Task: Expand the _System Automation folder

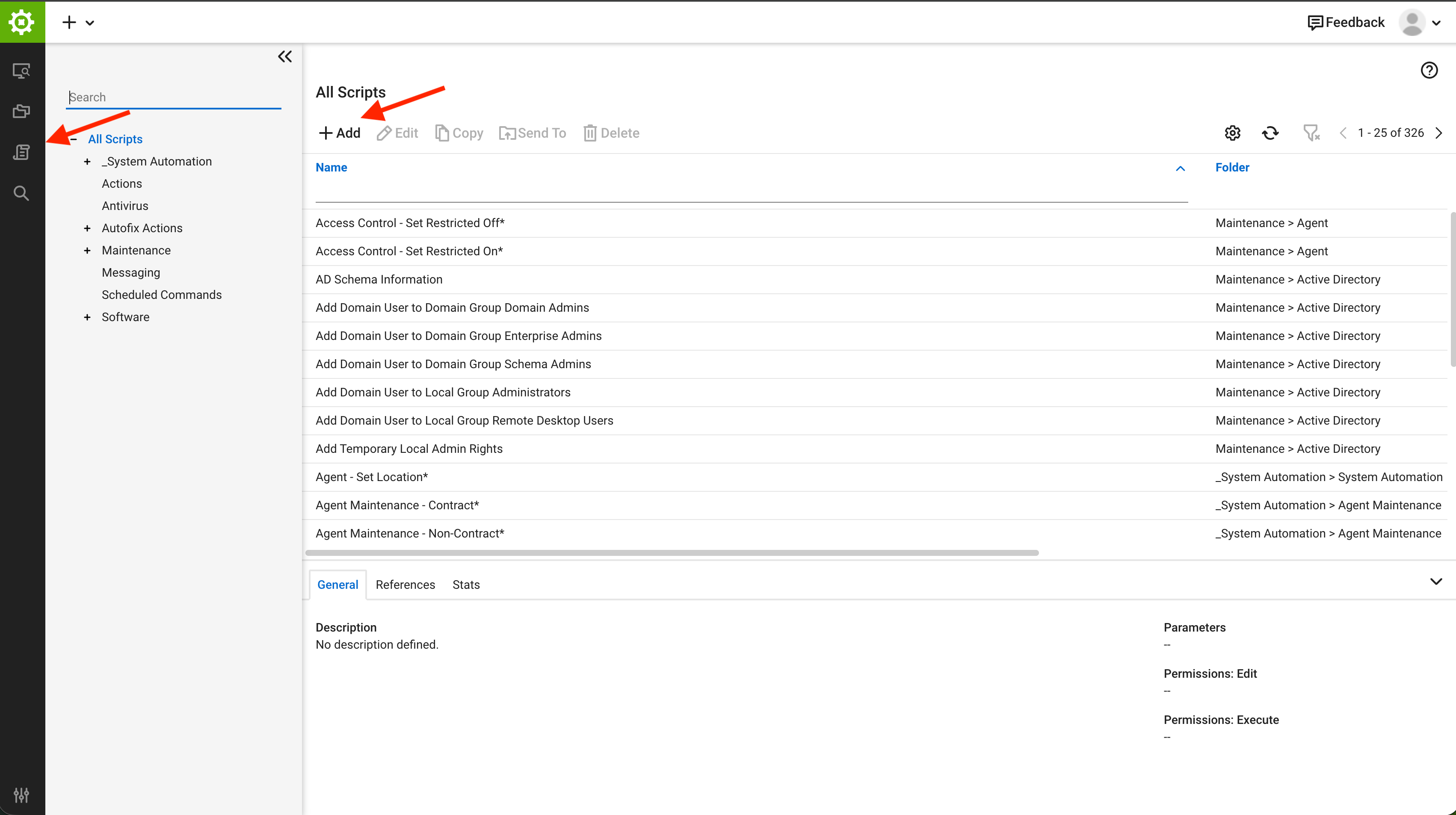Action: coord(87,162)
